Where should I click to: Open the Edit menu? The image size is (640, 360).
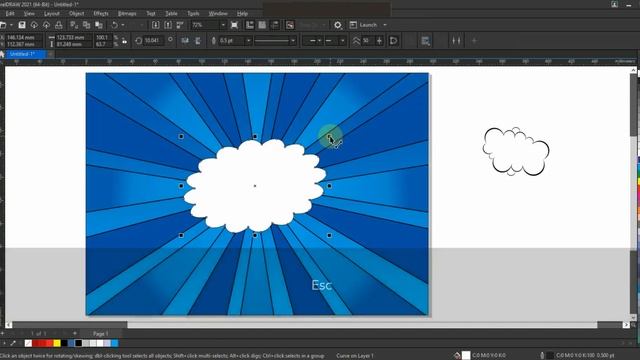[10, 13]
